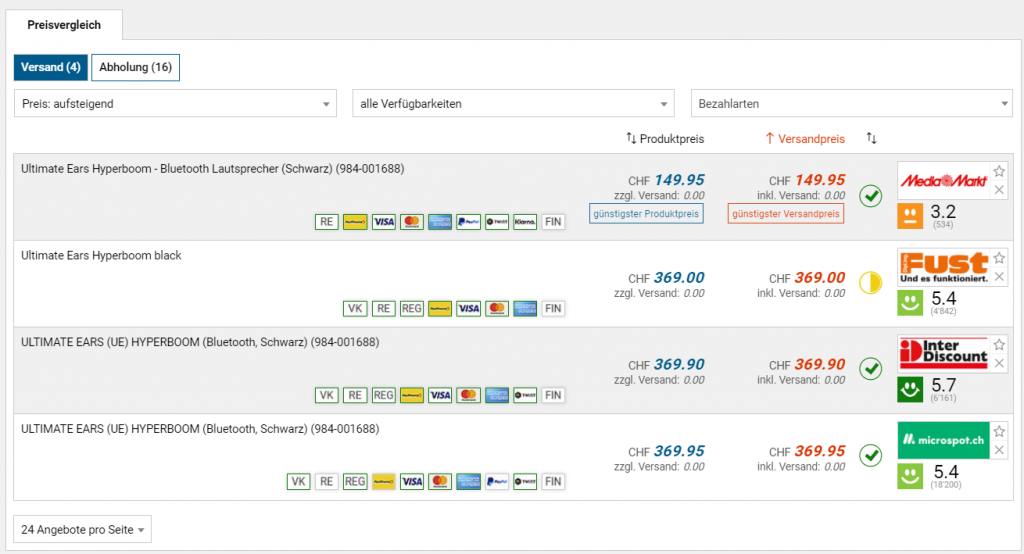This screenshot has height=554, width=1024.
Task: Select the Preisvergleich tab
Action: click(x=64, y=25)
